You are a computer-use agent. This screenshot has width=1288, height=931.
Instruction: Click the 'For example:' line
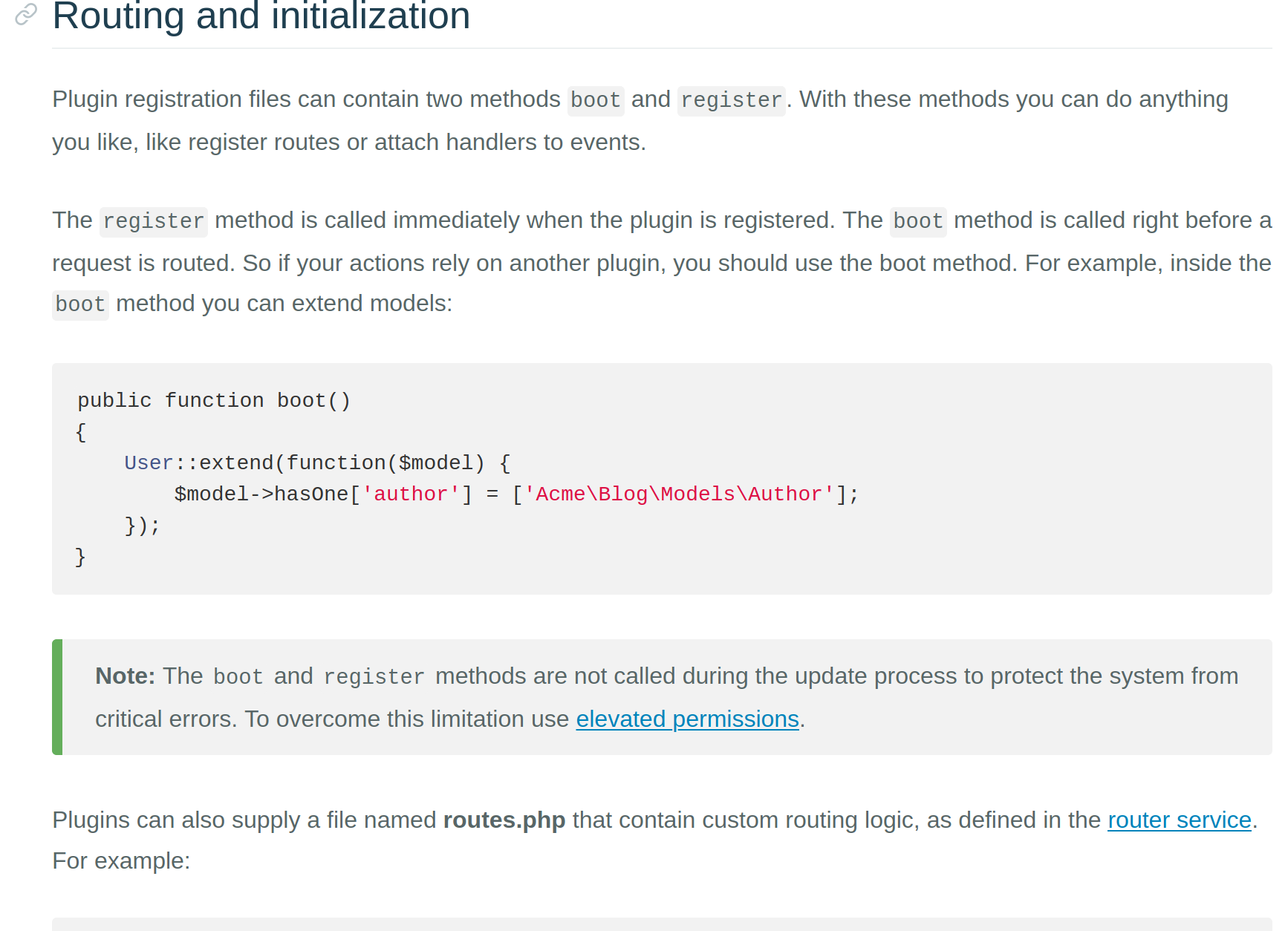pyautogui.click(x=121, y=860)
